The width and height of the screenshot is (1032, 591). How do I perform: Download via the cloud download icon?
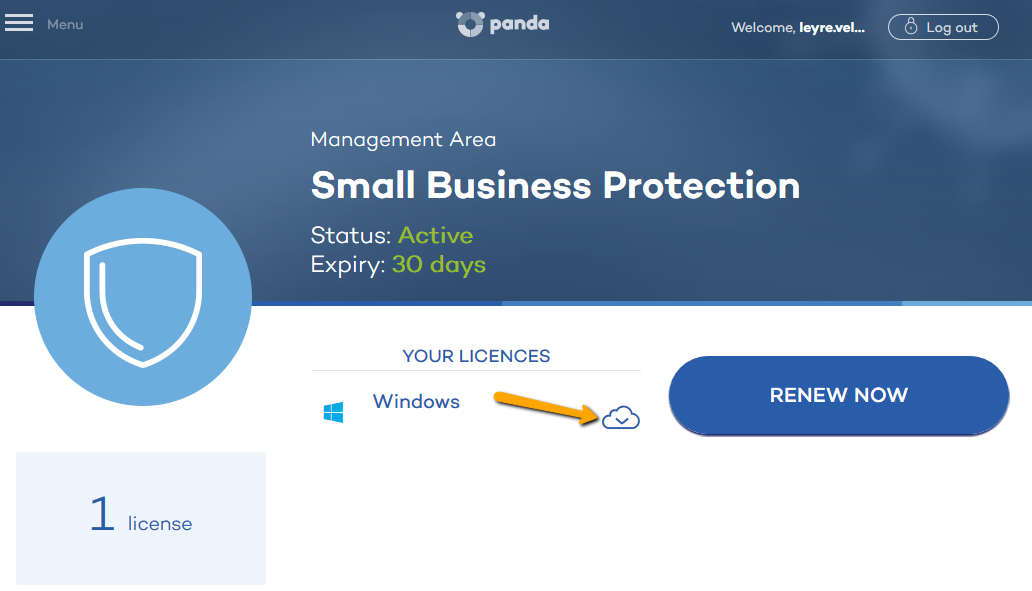pyautogui.click(x=621, y=418)
